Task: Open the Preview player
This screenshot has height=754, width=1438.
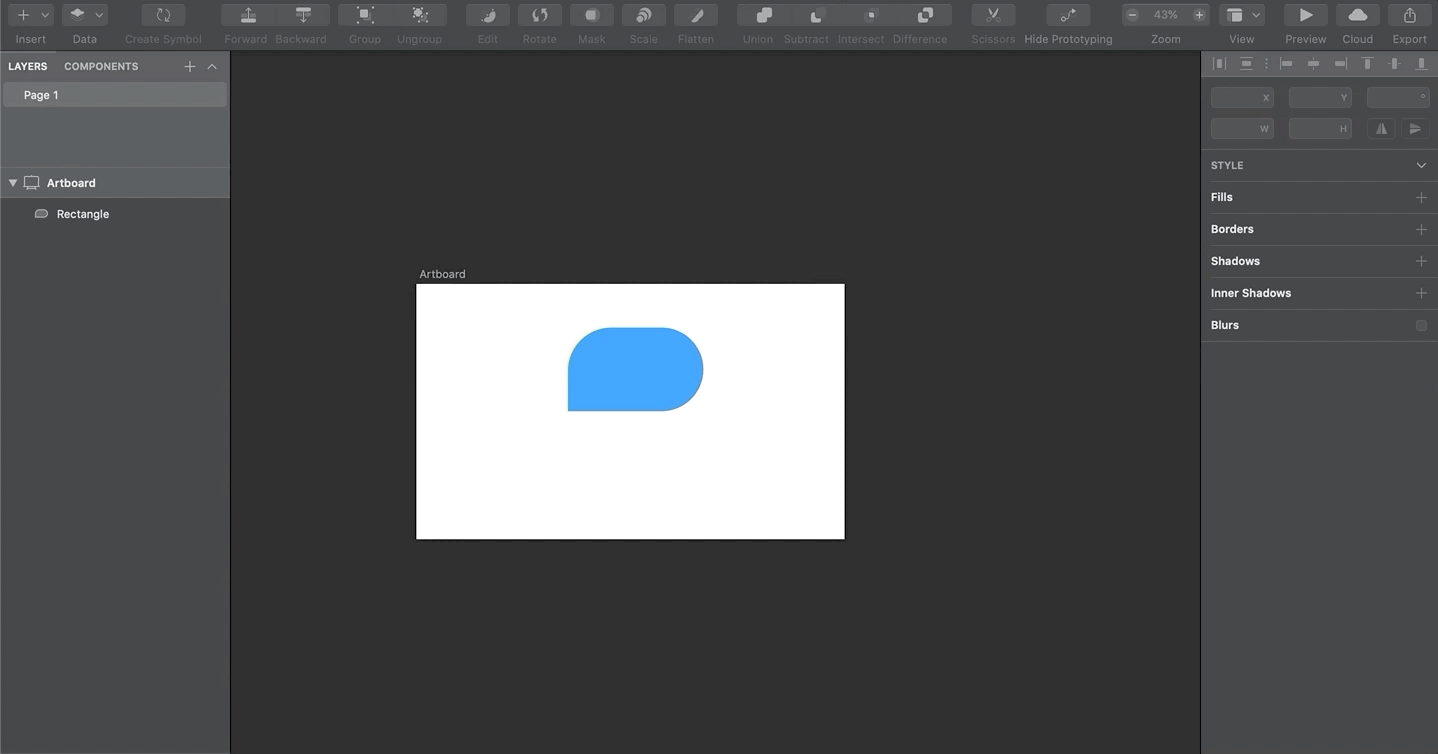Action: click(1304, 15)
